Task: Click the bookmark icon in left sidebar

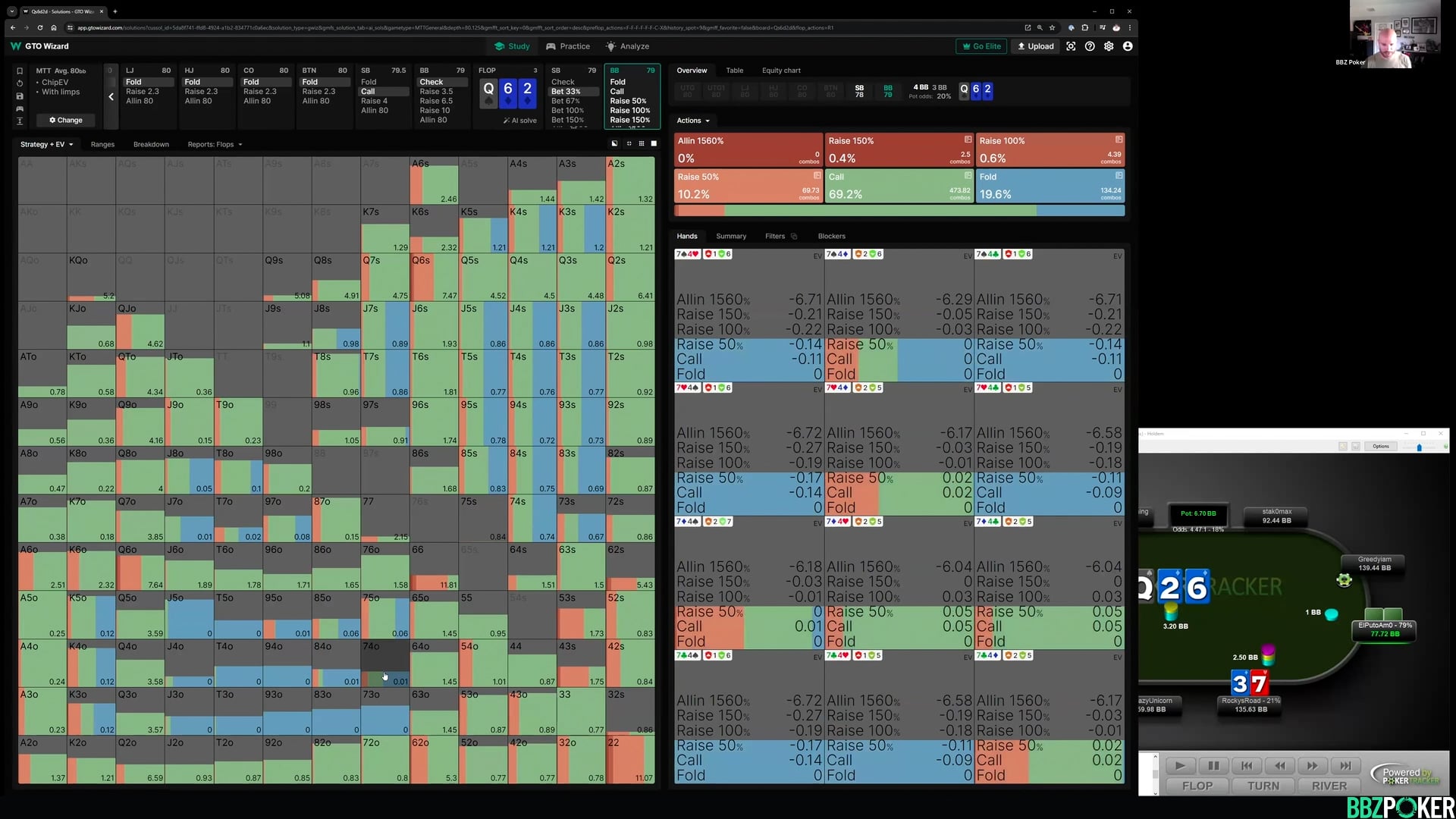Action: tap(20, 71)
